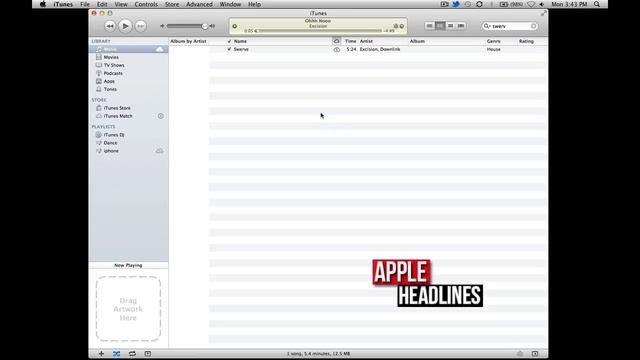640x360 pixels.
Task: Click the 'Excision, Downlink' artist cell
Action: click(x=380, y=49)
